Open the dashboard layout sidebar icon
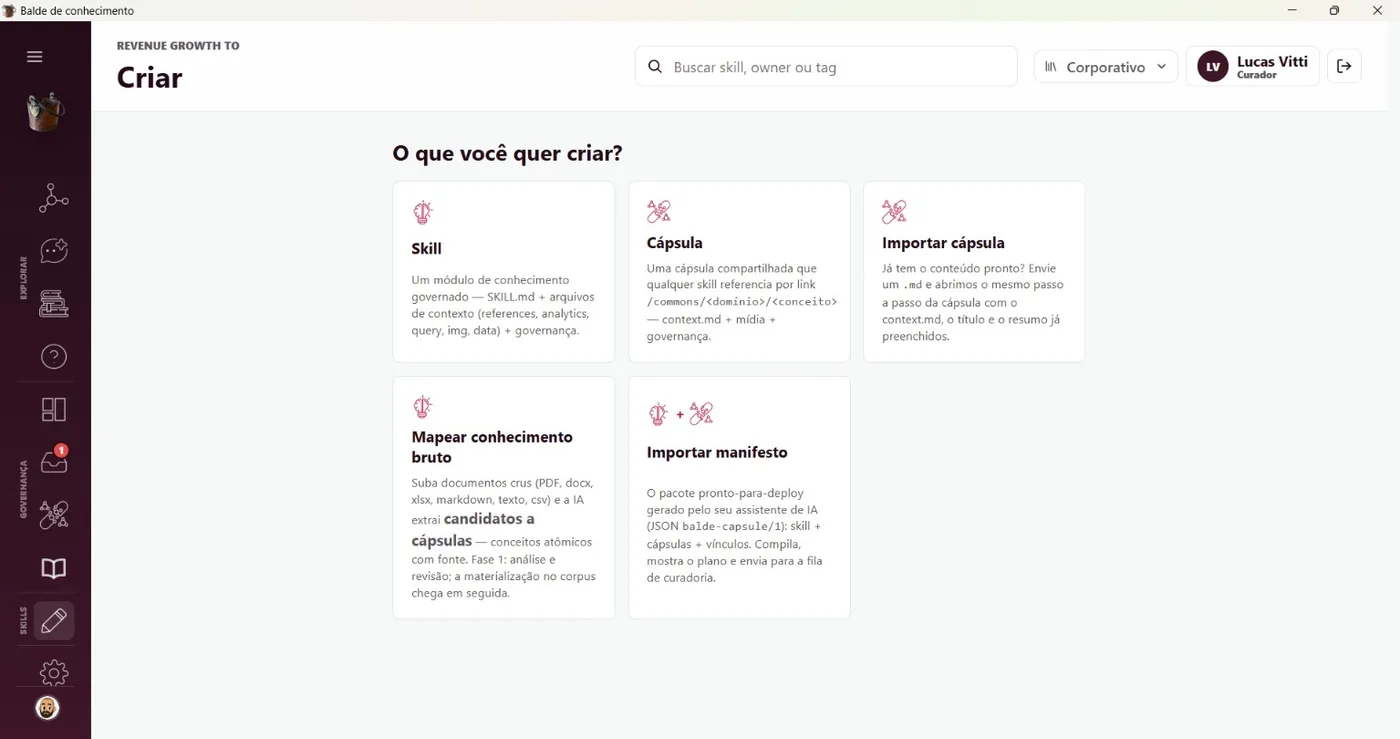1400x739 pixels. pyautogui.click(x=53, y=409)
